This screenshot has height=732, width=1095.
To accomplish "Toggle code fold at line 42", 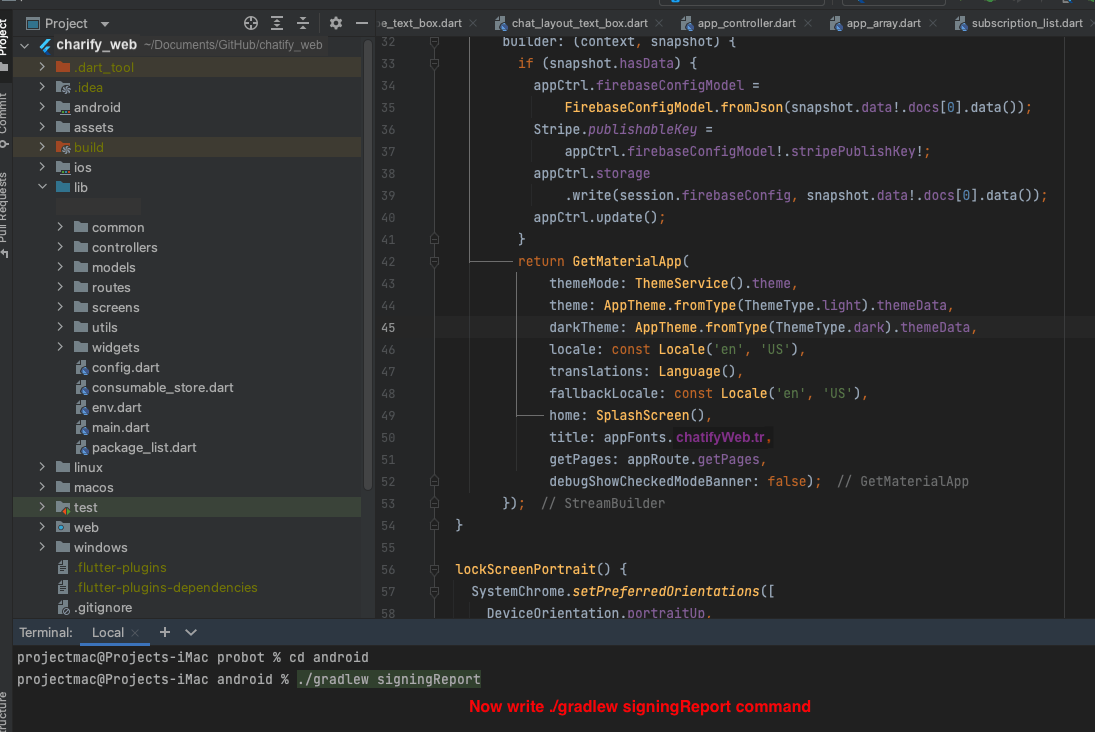I will [434, 261].
